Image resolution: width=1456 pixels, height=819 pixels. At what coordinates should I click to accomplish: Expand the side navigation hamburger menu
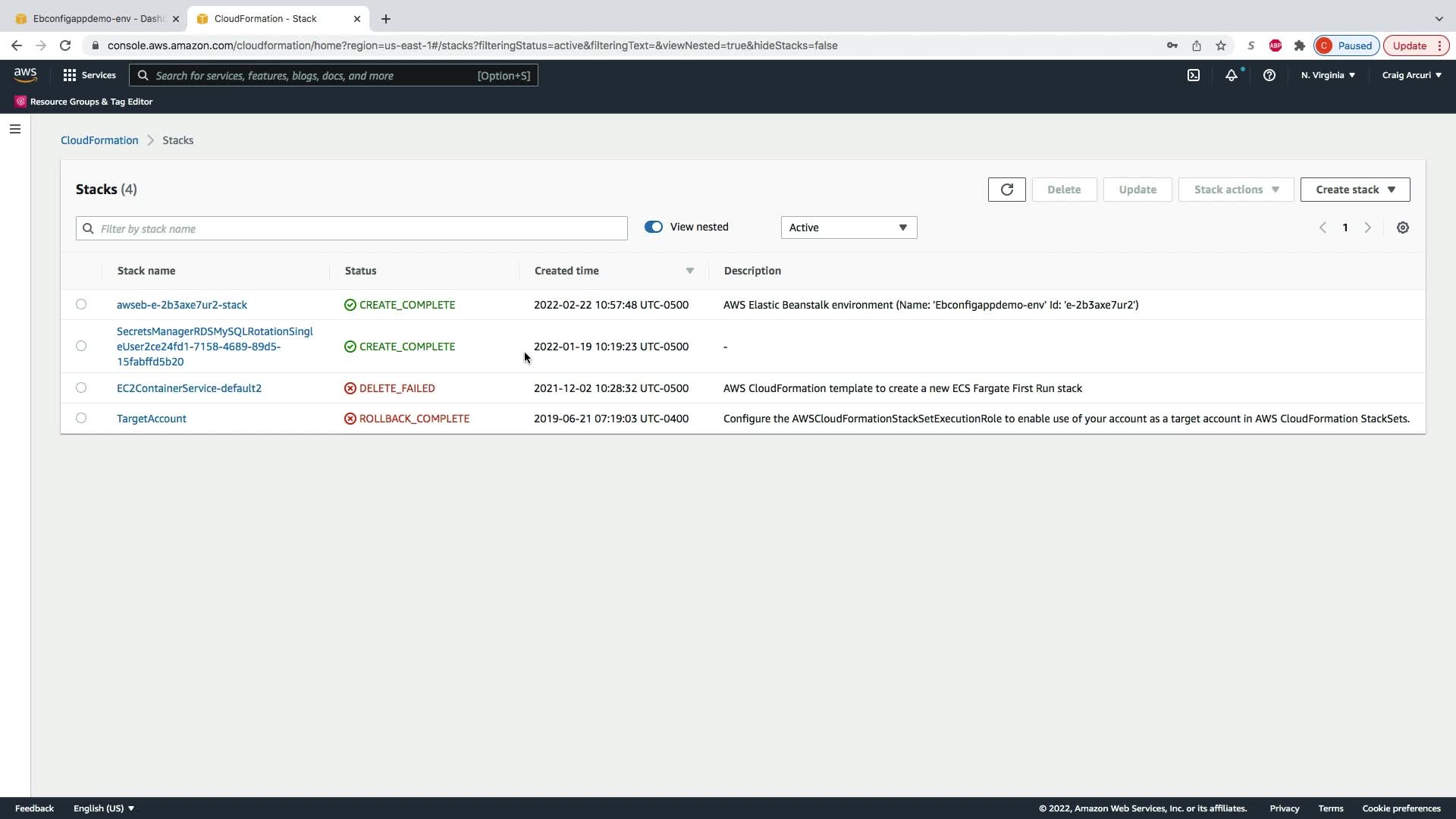[x=14, y=129]
